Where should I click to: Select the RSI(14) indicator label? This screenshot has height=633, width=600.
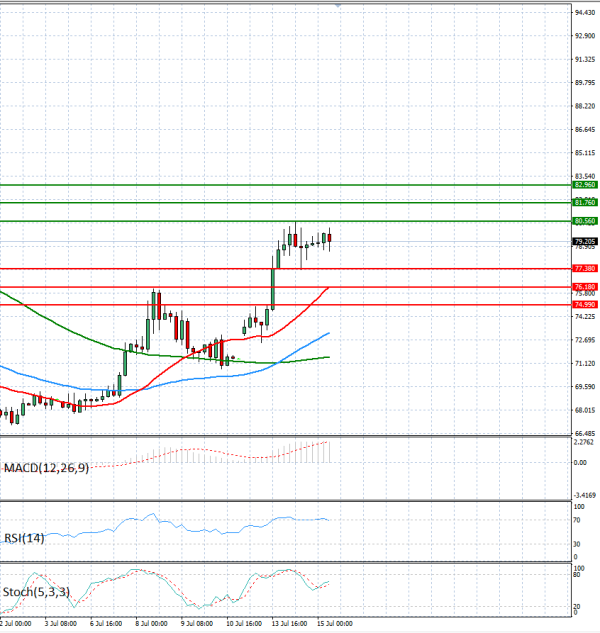24,538
